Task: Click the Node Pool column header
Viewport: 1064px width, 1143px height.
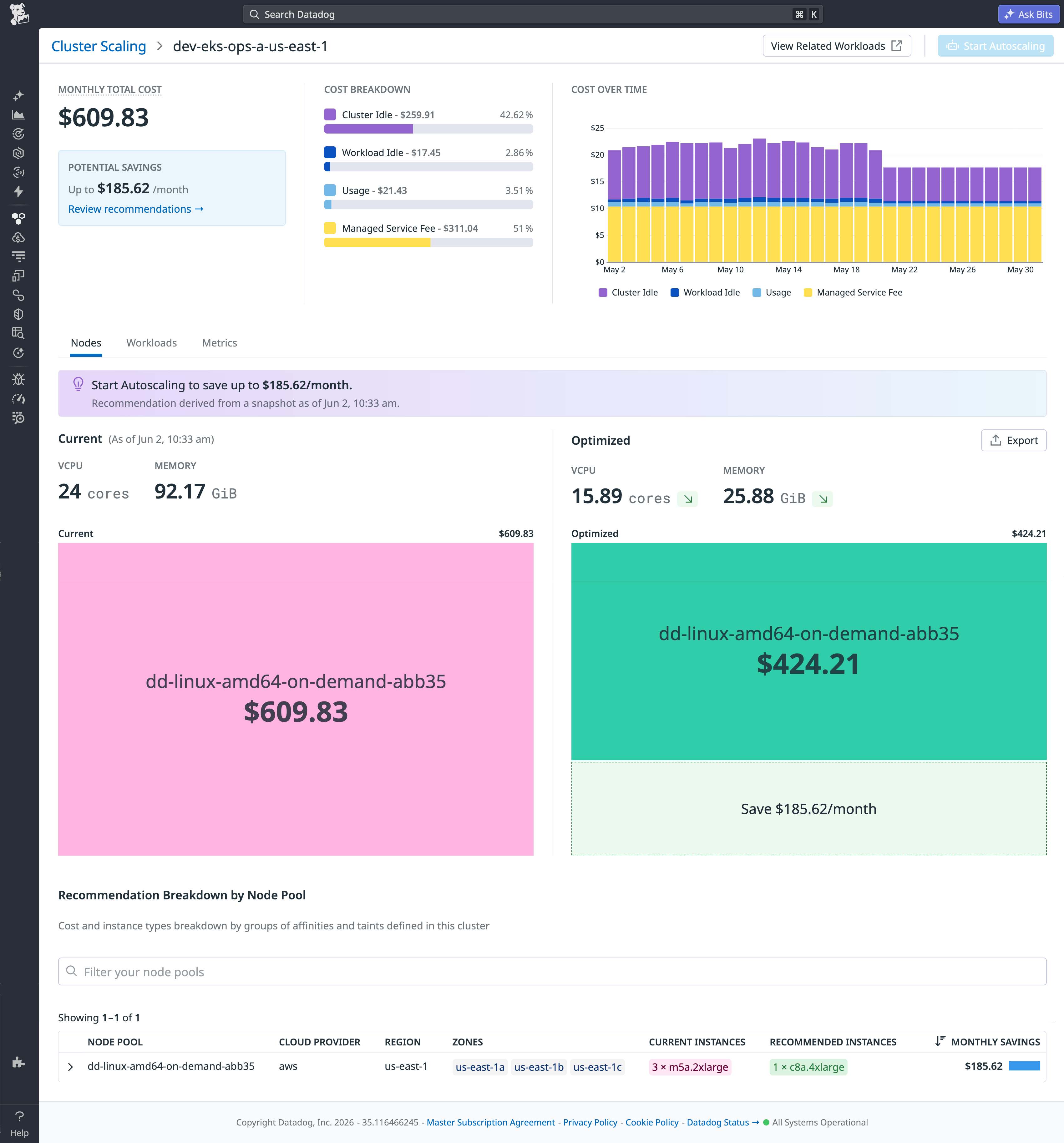Action: point(115,1042)
